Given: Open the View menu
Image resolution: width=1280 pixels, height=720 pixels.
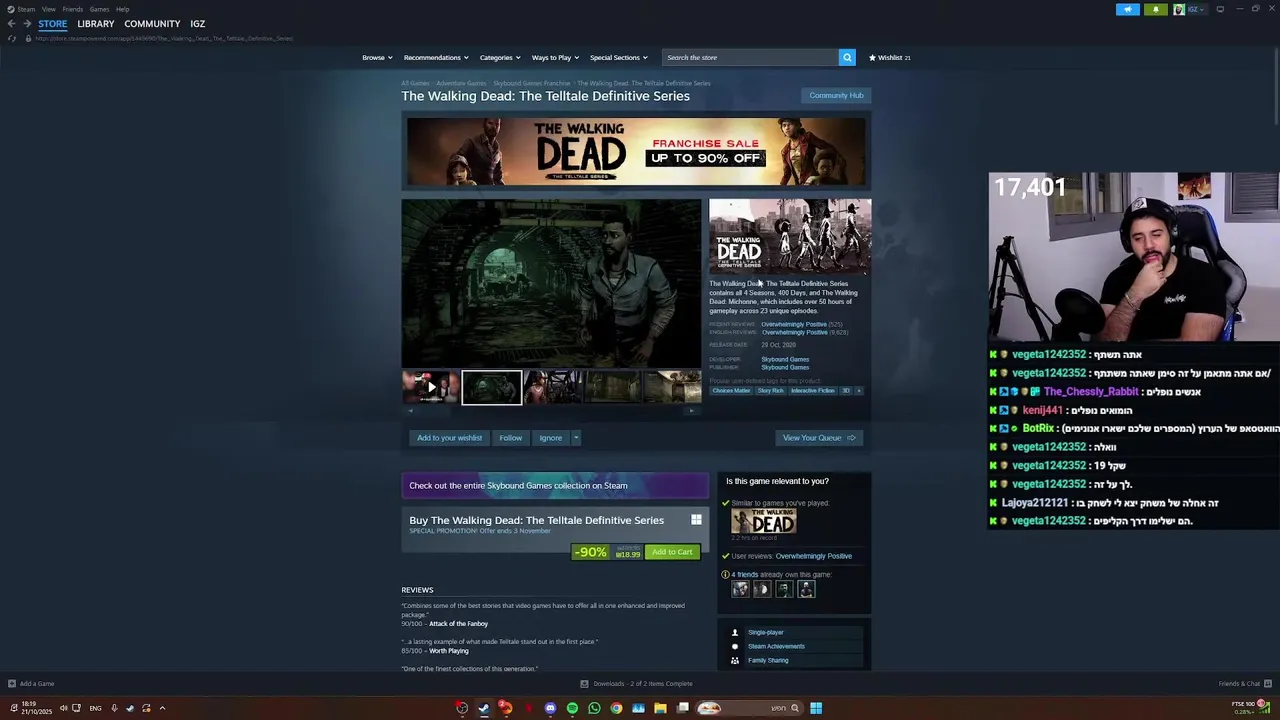Looking at the screenshot, I should tap(48, 9).
